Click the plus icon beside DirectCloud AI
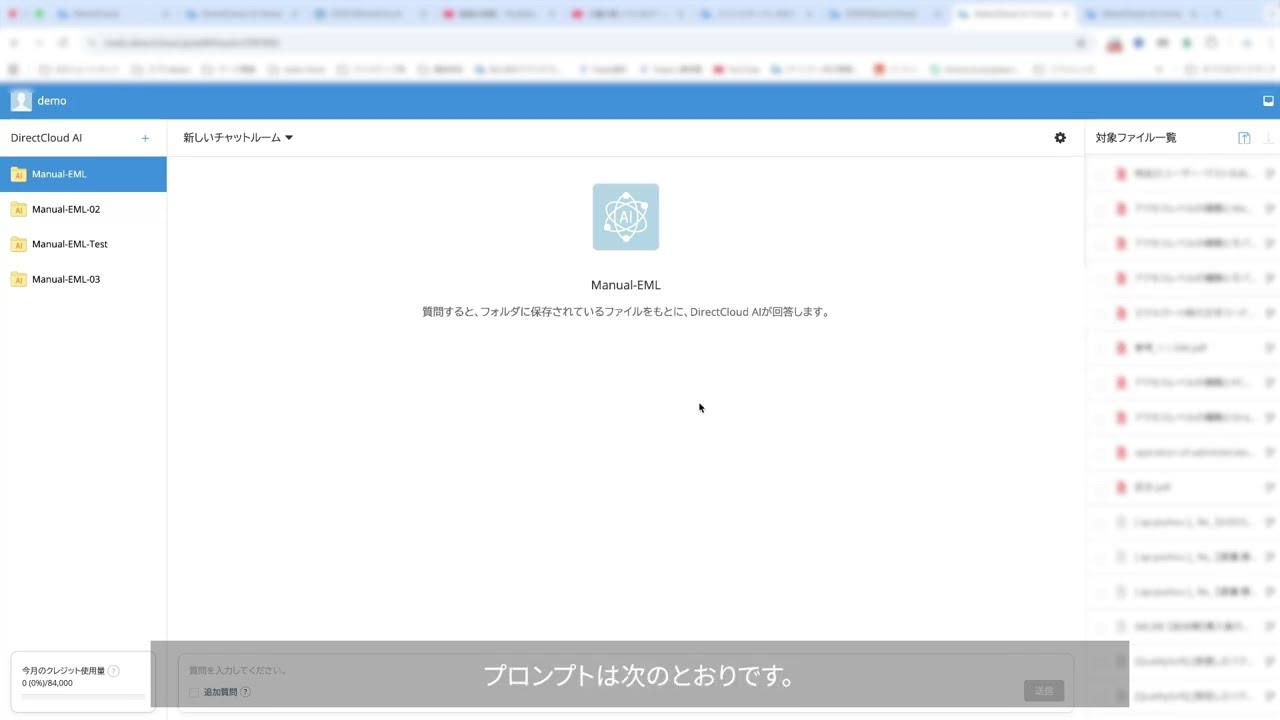The image size is (1280, 720). click(x=145, y=138)
